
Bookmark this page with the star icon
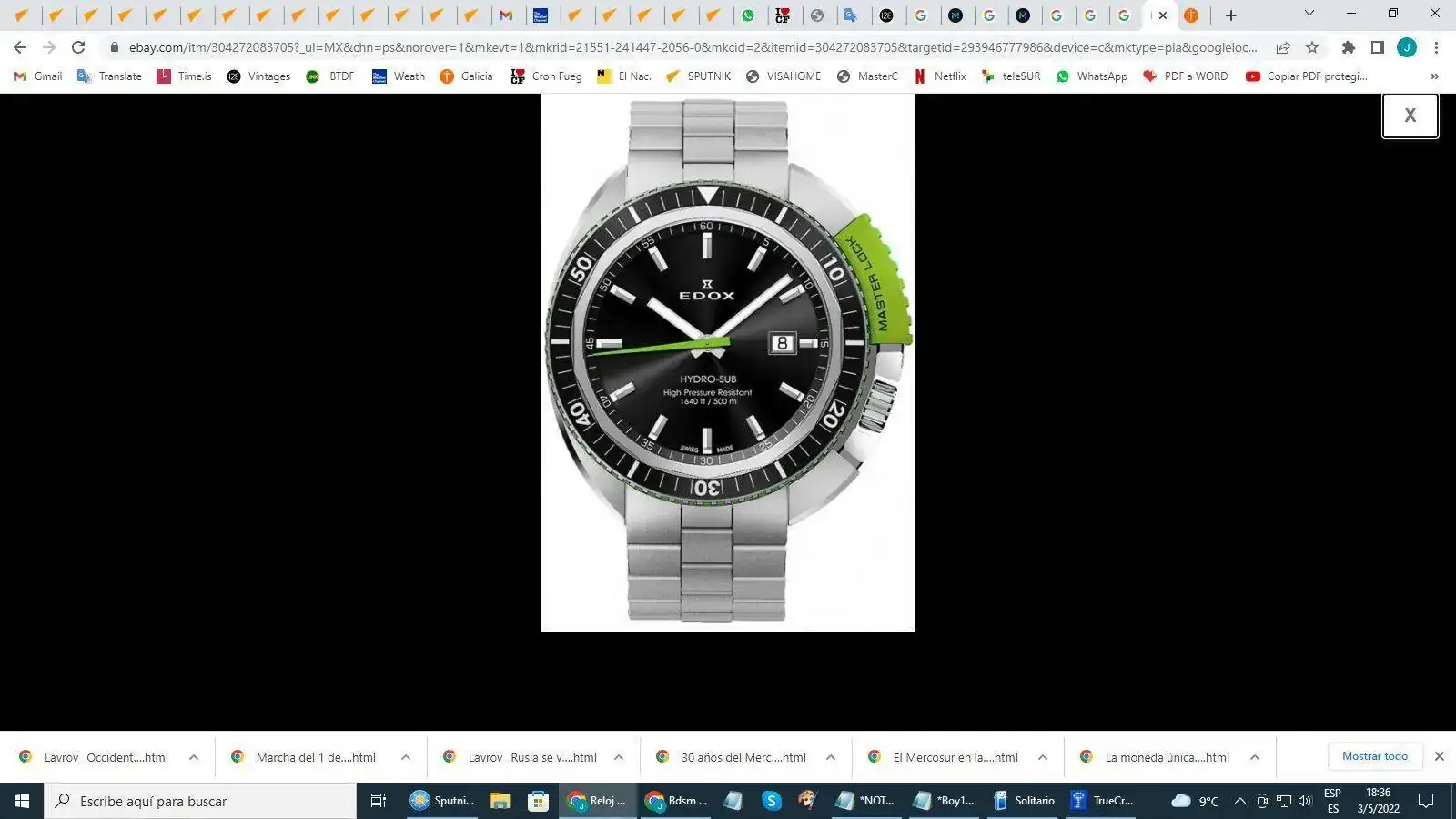pyautogui.click(x=1312, y=47)
